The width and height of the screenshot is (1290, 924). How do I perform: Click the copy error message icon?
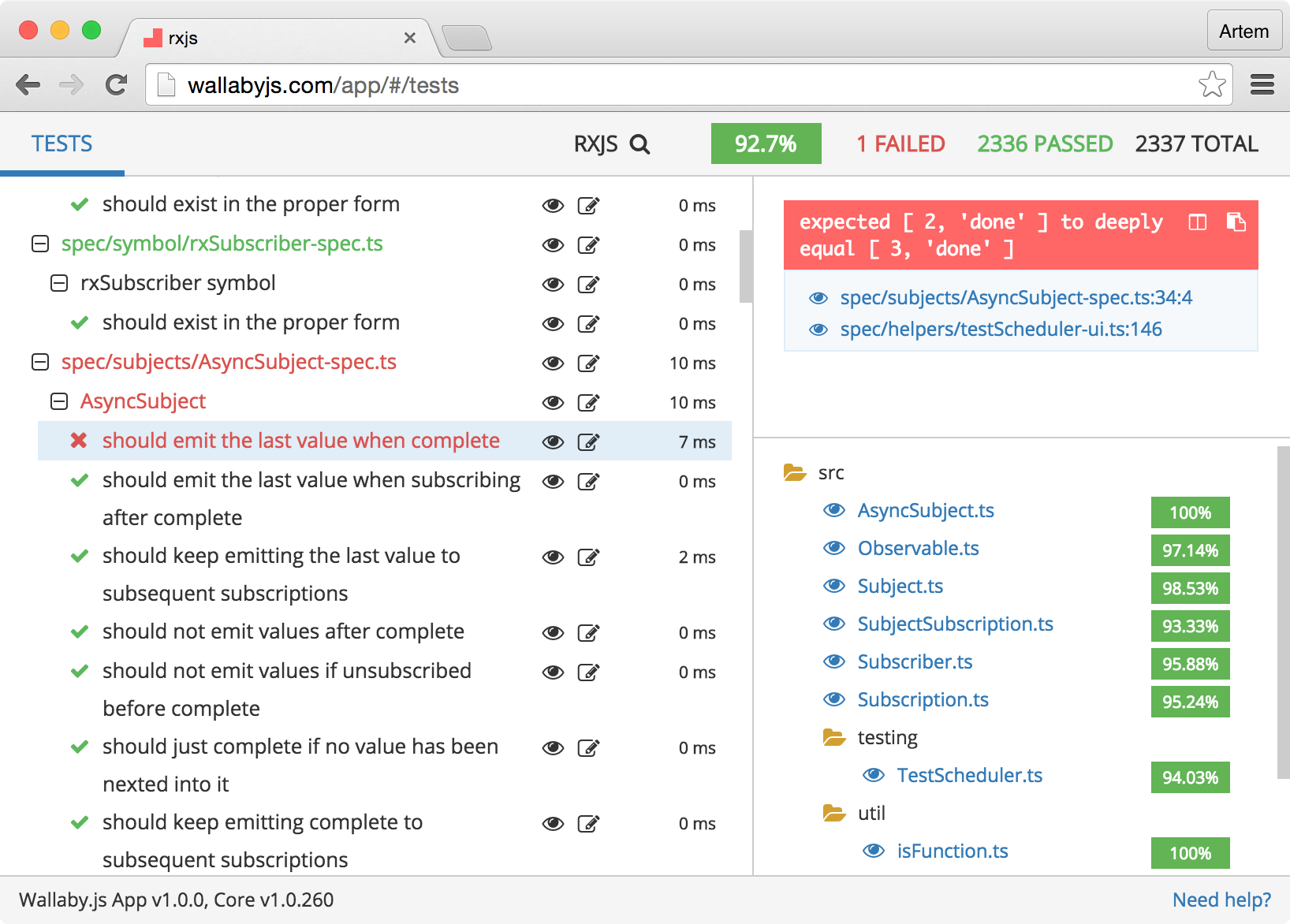click(1236, 222)
